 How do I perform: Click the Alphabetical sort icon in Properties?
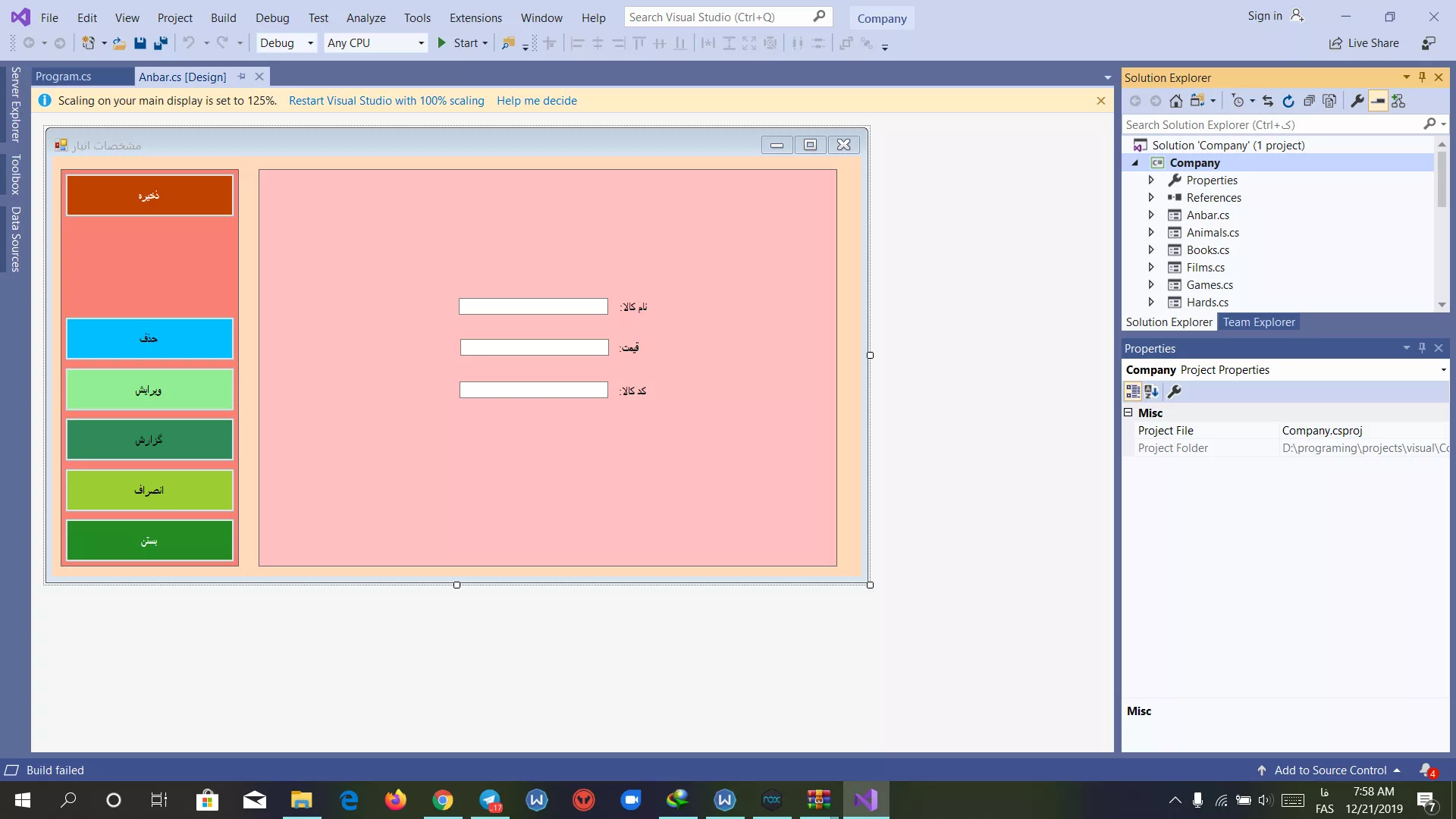(x=1152, y=391)
